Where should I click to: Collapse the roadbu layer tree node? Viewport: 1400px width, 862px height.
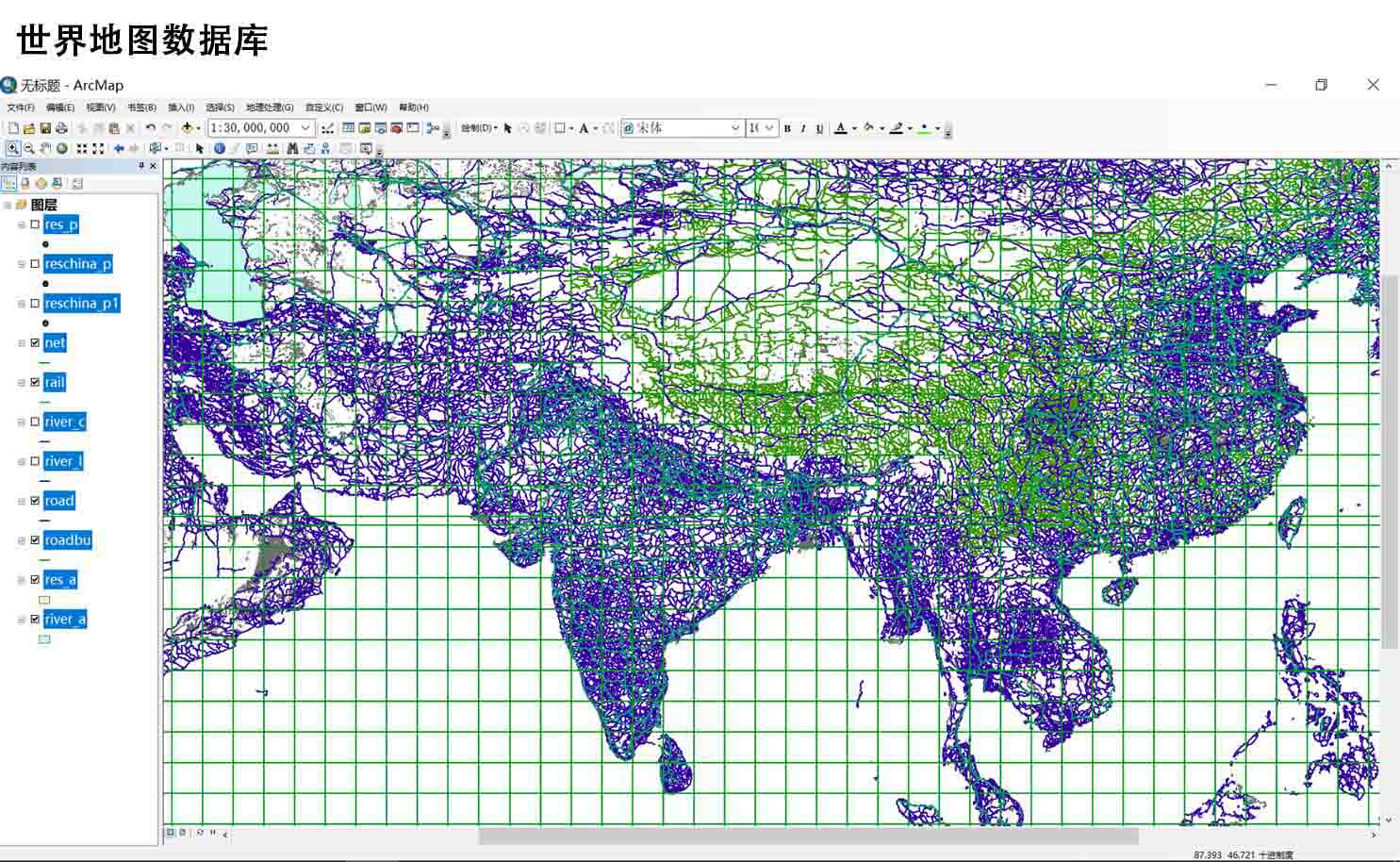(22, 540)
